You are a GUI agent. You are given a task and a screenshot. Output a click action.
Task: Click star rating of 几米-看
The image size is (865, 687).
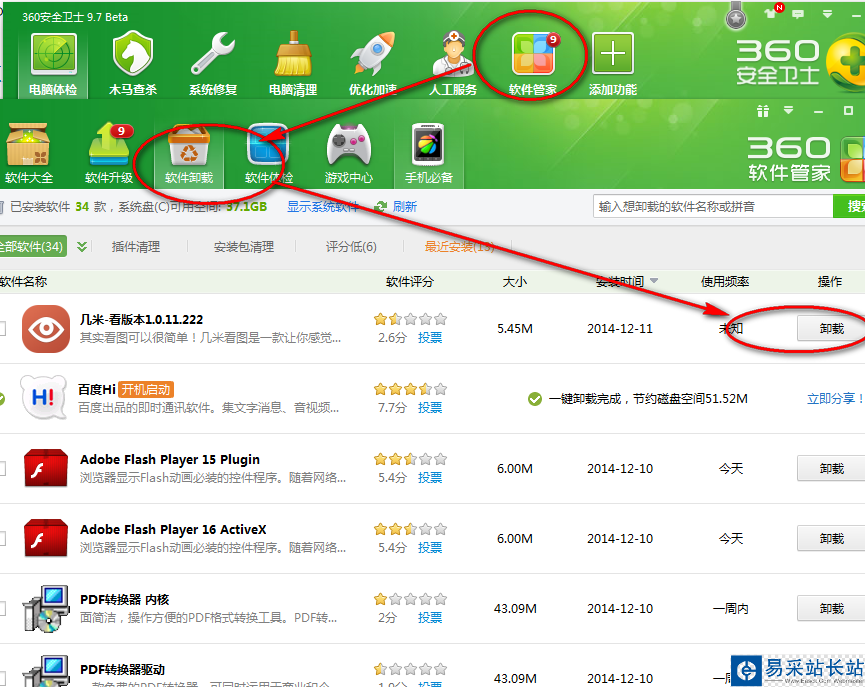click(x=410, y=319)
